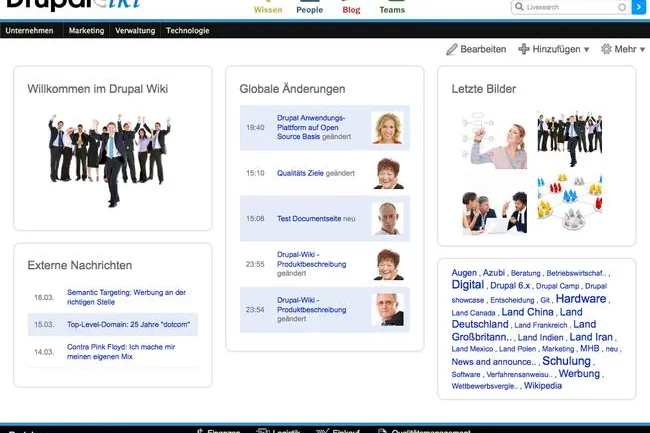Open the woman drawing flowchart thumbnail
The height and width of the screenshot is (433, 650).
(495, 140)
